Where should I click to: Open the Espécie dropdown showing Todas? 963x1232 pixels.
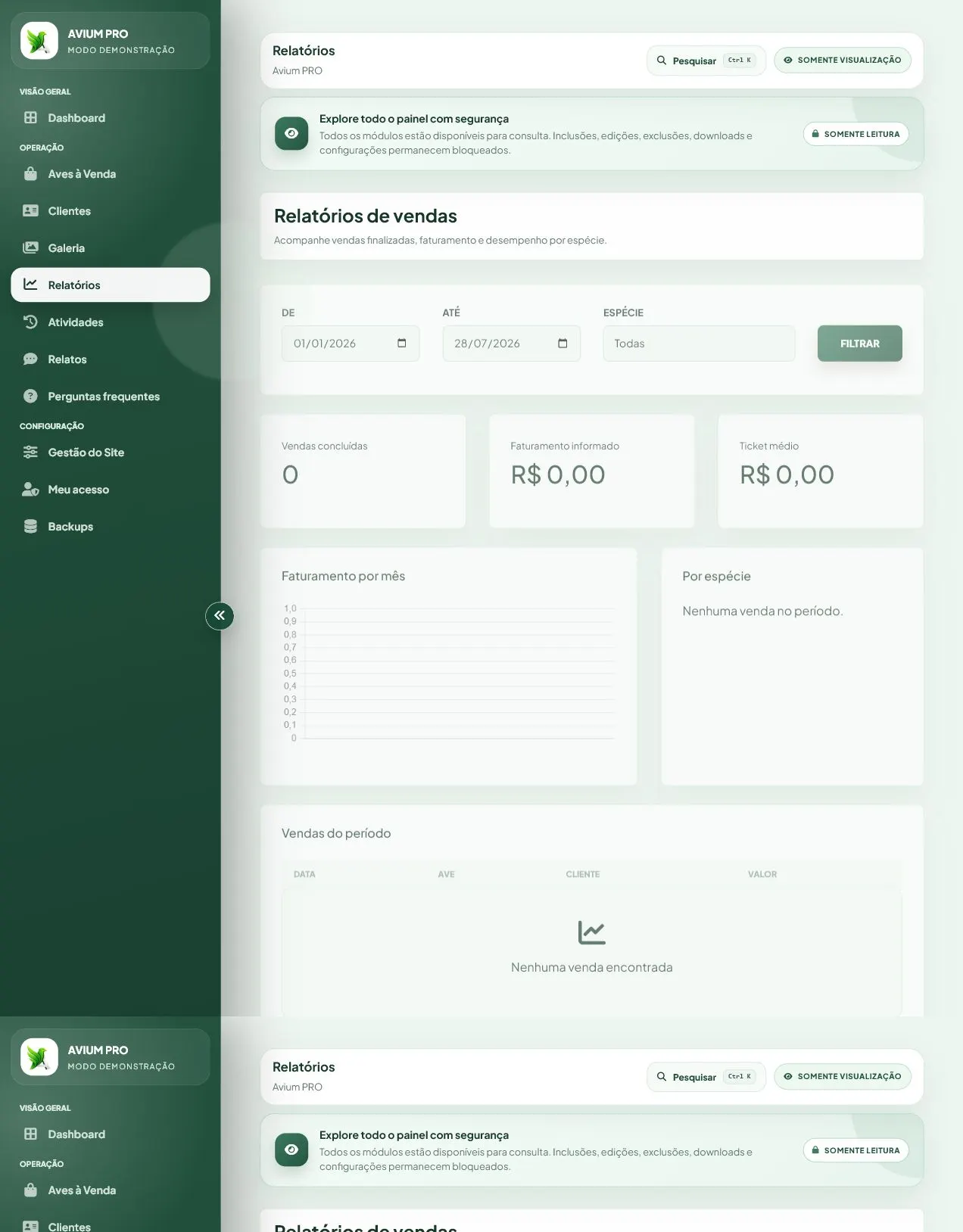click(699, 344)
